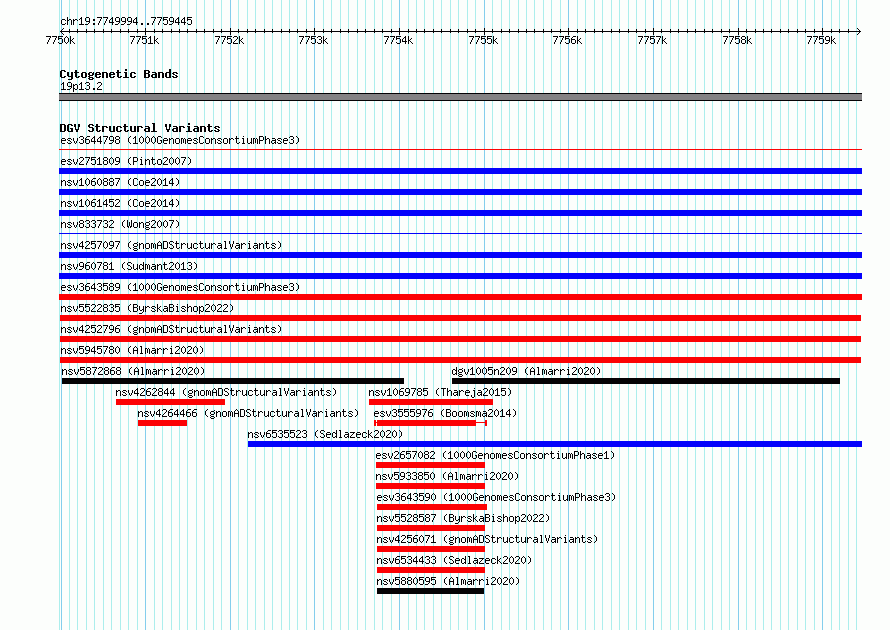Click the red bar under nsv5522835
890x630 pixels.
pos(460,318)
